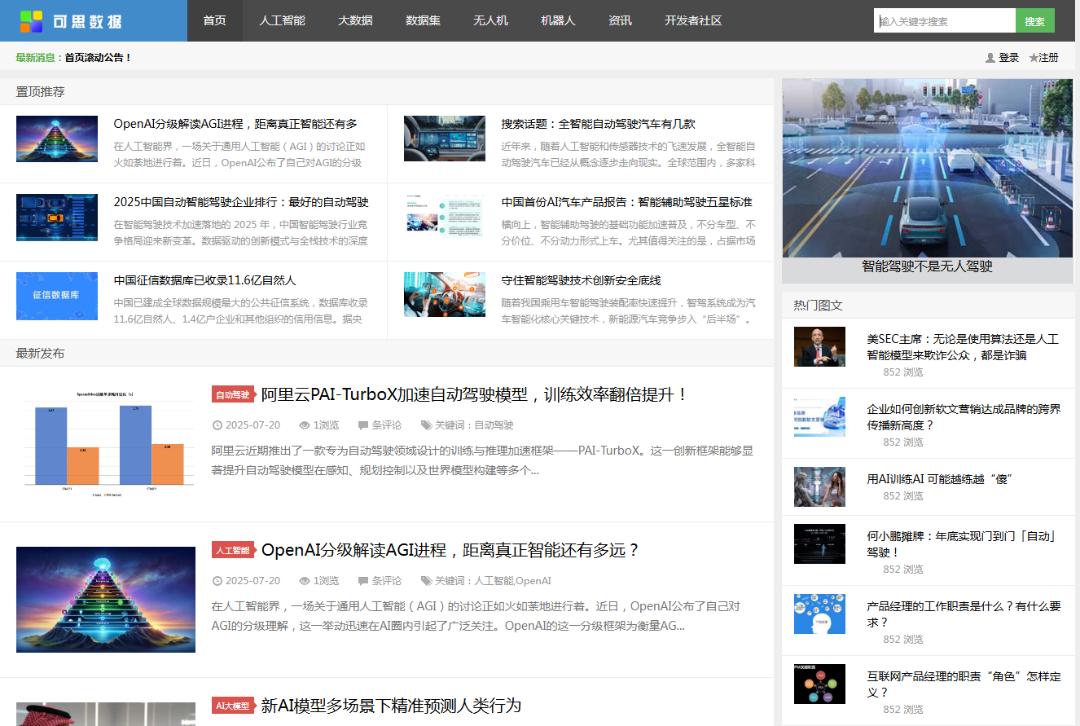Viewport: 1080px width, 726px height.
Task: Open the pyramid thumbnail in pinned recommendations
Action: 56,138
